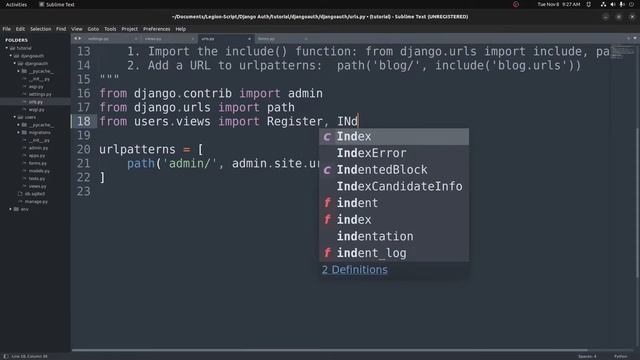Image resolution: width=640 pixels, height=360 pixels.
Task: Open the File menu
Action: [7, 29]
